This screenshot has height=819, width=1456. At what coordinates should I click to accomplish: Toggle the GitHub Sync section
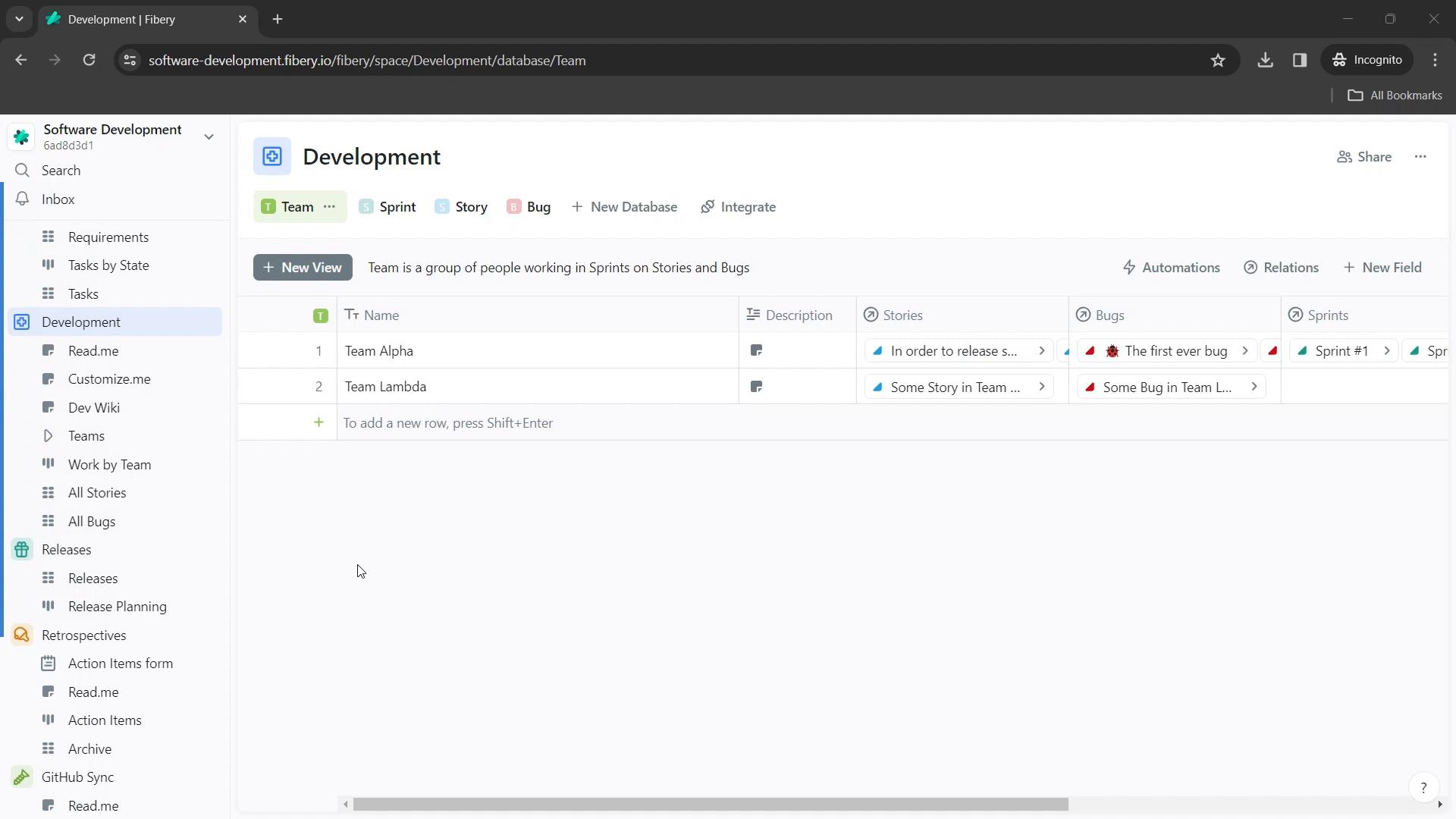tap(77, 777)
